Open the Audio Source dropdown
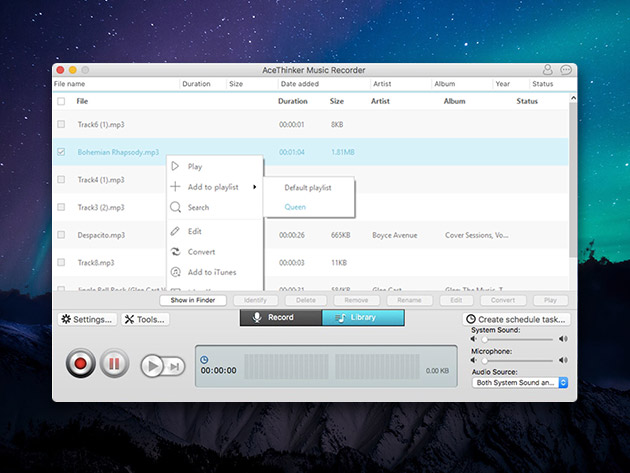Image resolution: width=630 pixels, height=473 pixels. point(520,383)
